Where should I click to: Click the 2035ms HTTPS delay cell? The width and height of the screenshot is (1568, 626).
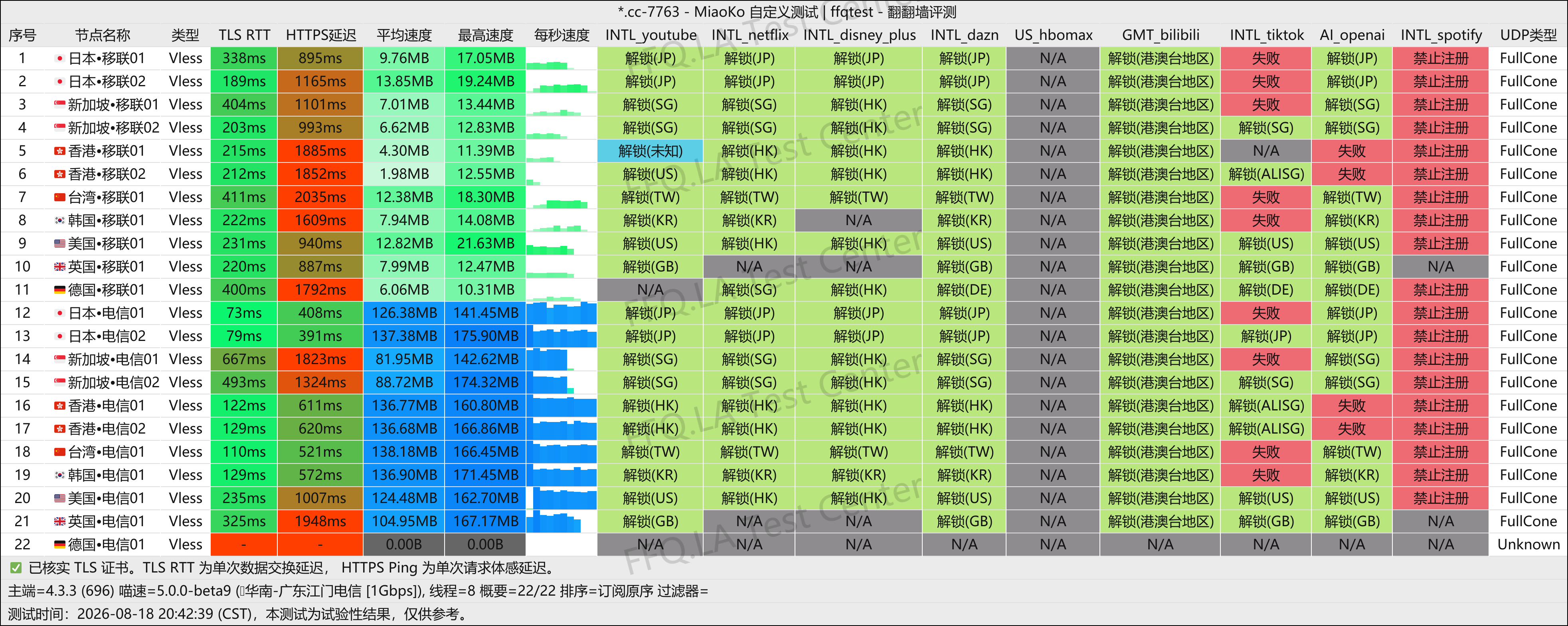click(320, 197)
